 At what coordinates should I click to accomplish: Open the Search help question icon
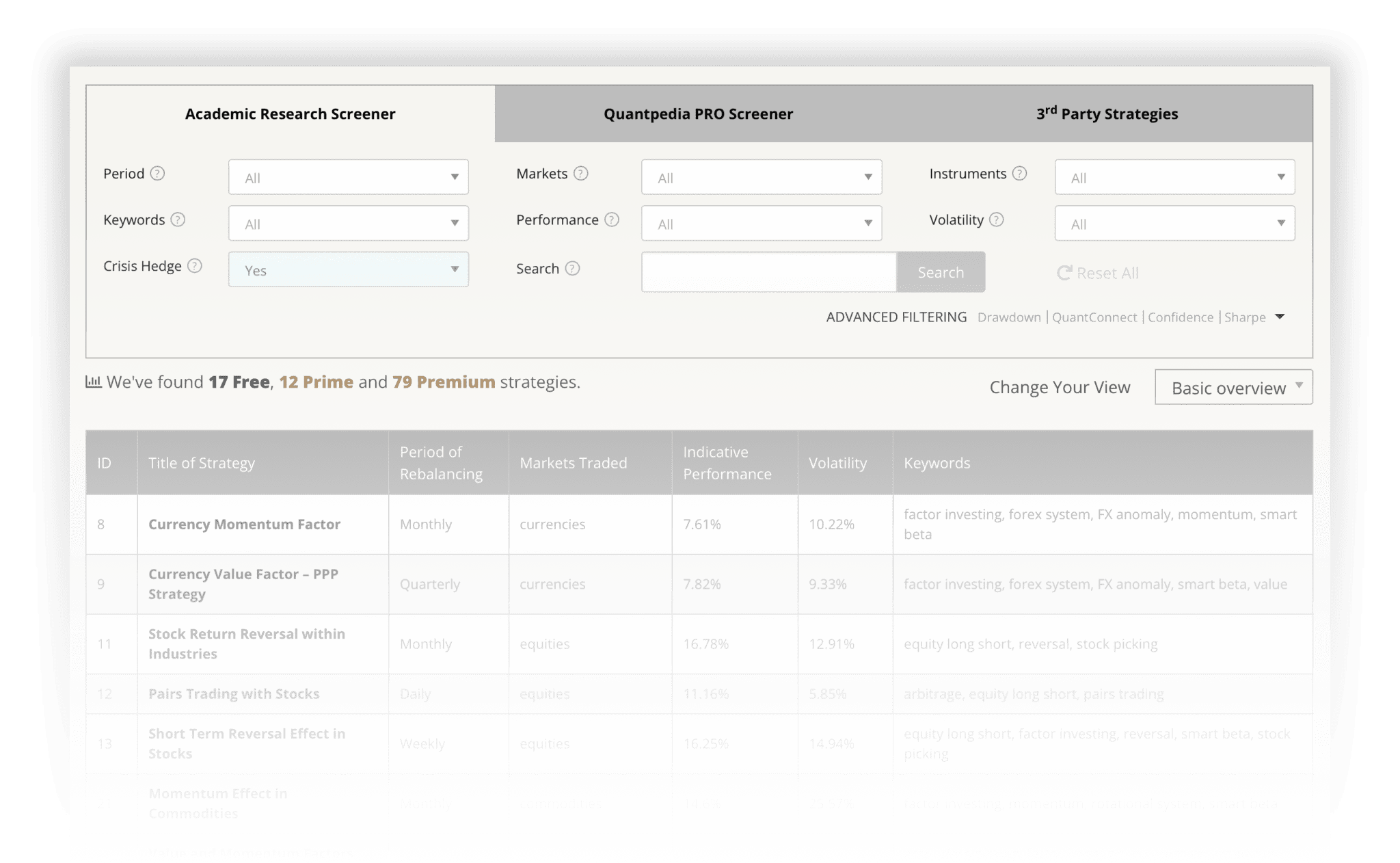pyautogui.click(x=573, y=269)
